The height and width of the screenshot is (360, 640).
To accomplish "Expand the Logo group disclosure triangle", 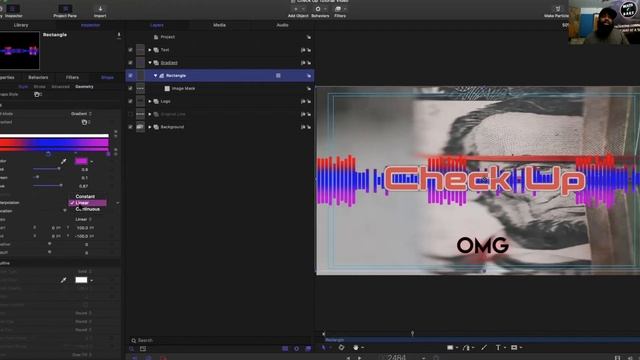I will pyautogui.click(x=150, y=102).
